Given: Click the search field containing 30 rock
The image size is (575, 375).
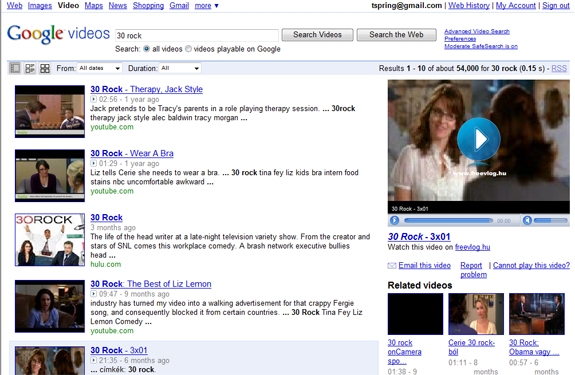Looking at the screenshot, I should pyautogui.click(x=197, y=36).
